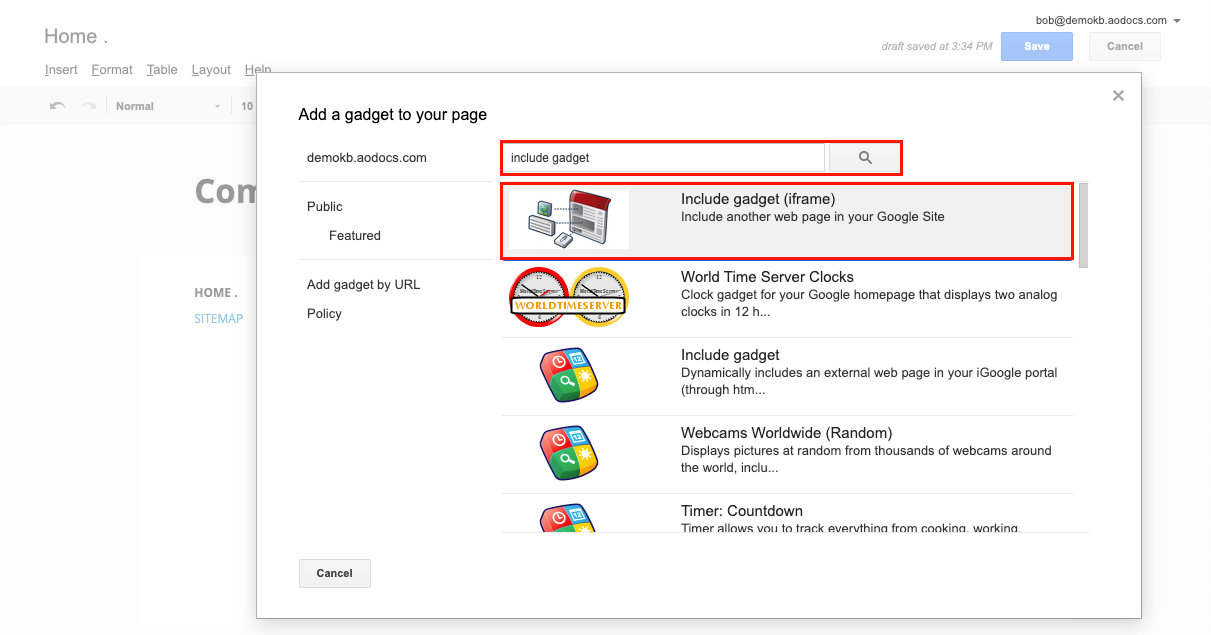Viewport: 1211px width, 635px height.
Task: Click the undo arrow icon
Action: pos(57,105)
